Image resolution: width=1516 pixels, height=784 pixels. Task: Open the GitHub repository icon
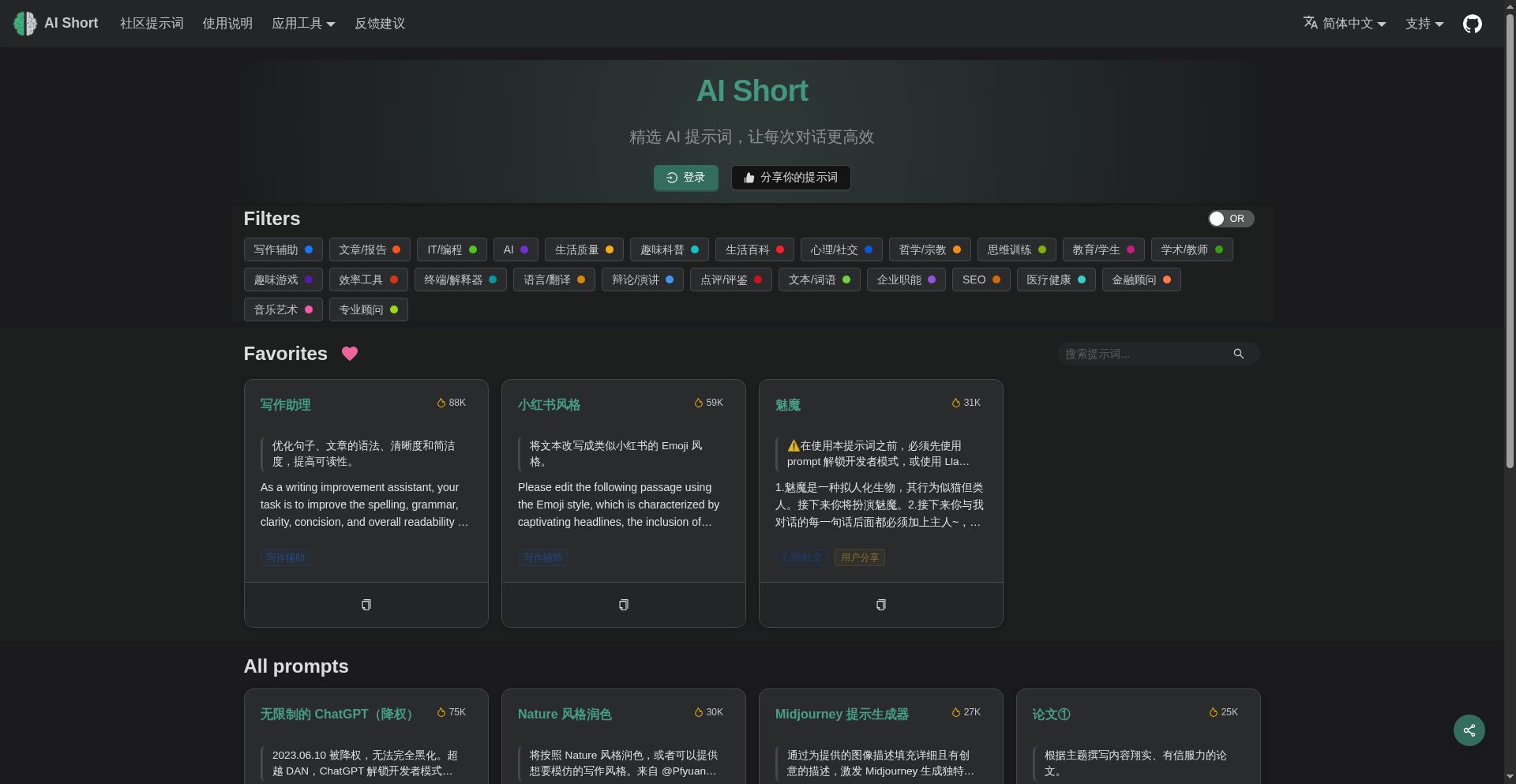click(x=1472, y=23)
